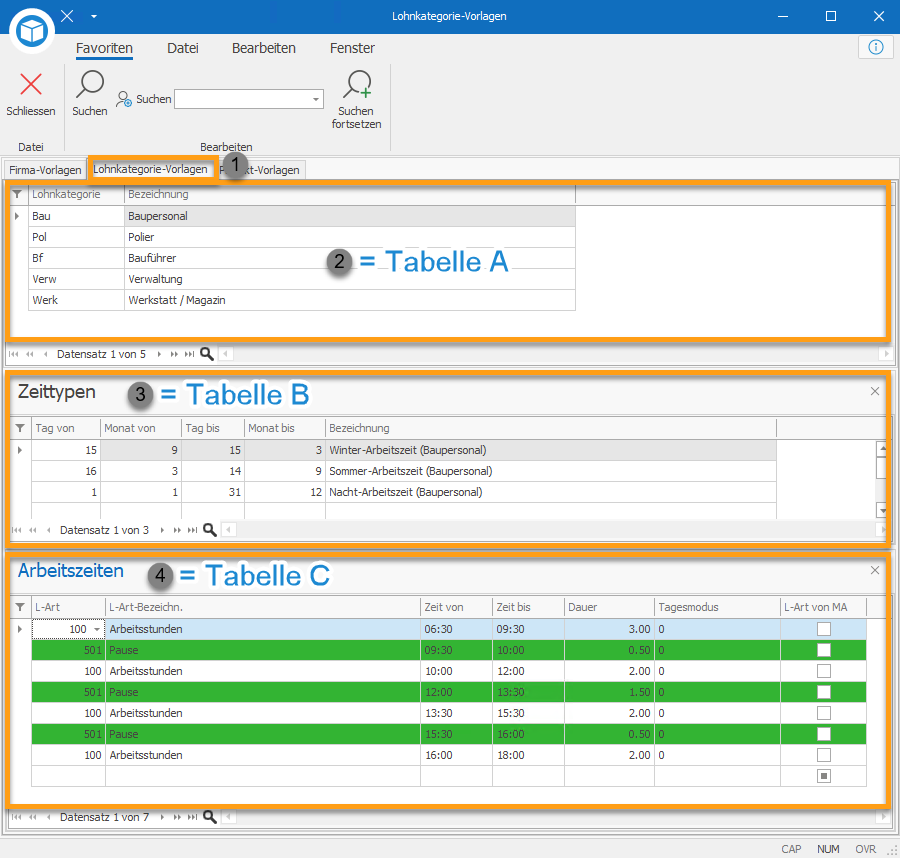
Task: Expand L-Art 100 cell dropdown arrow
Action: (x=97, y=630)
